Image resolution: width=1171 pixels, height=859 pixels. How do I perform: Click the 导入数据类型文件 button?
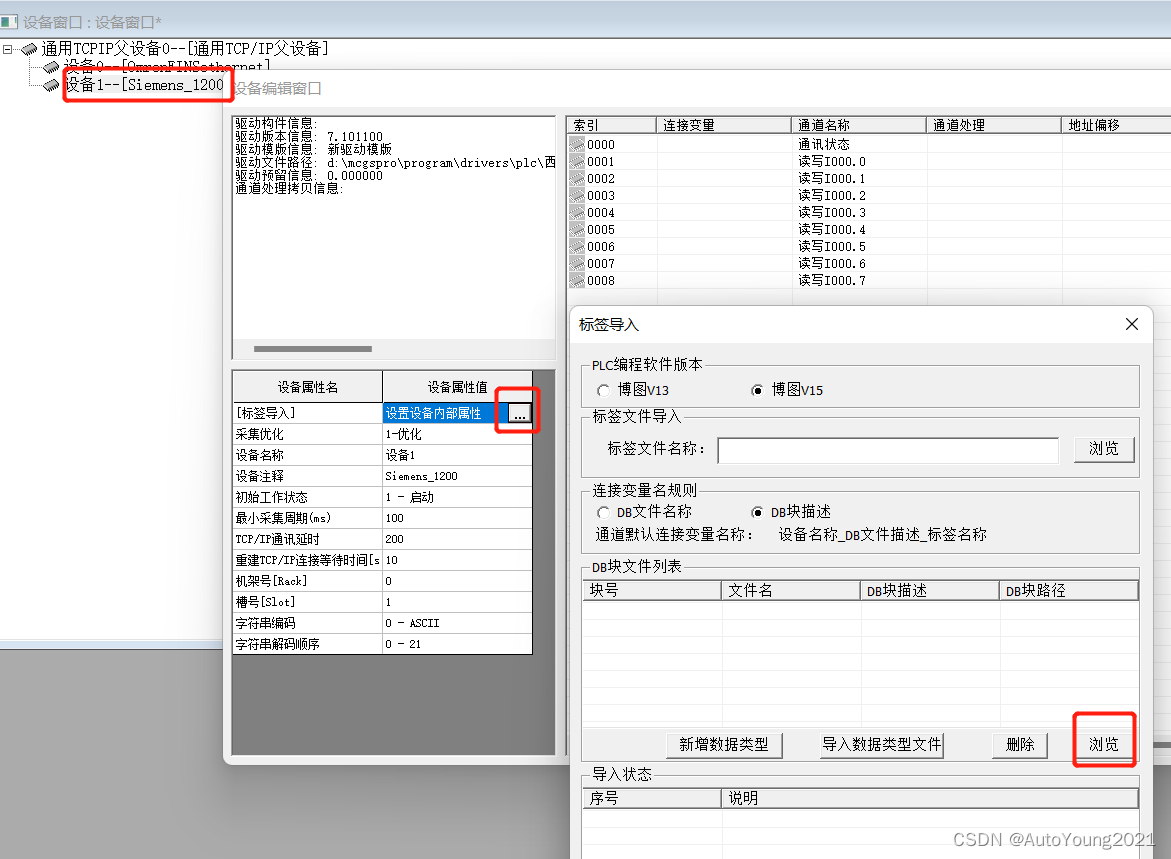[882, 745]
